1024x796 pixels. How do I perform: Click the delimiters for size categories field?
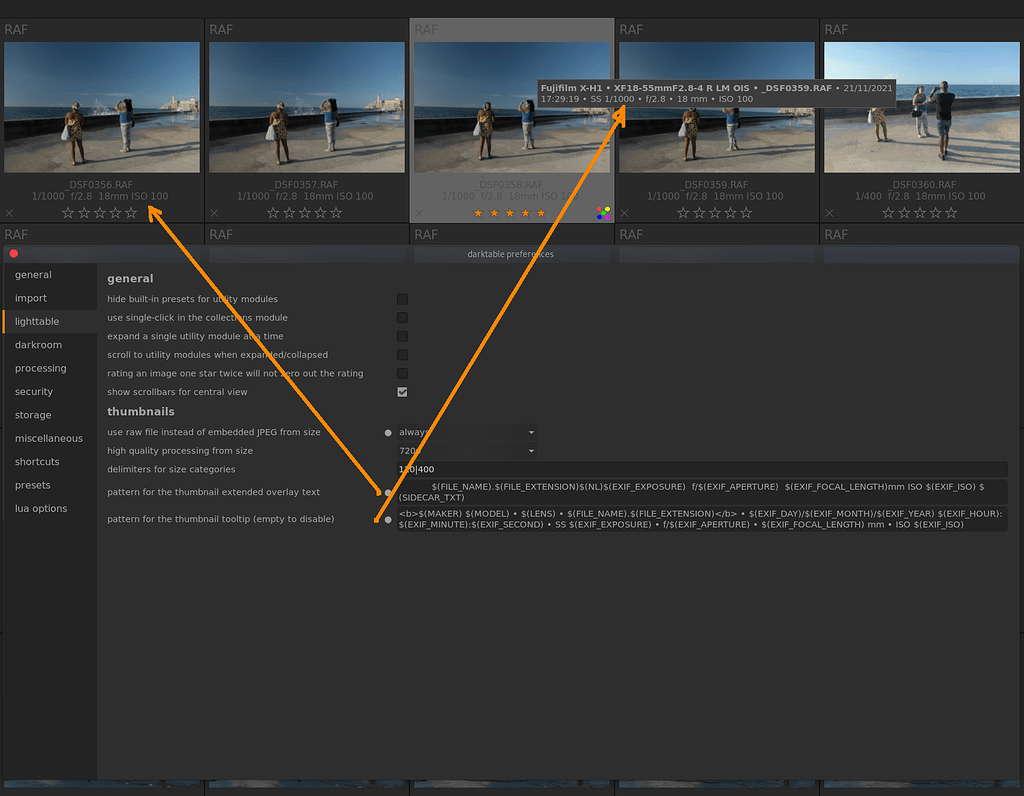[600, 468]
